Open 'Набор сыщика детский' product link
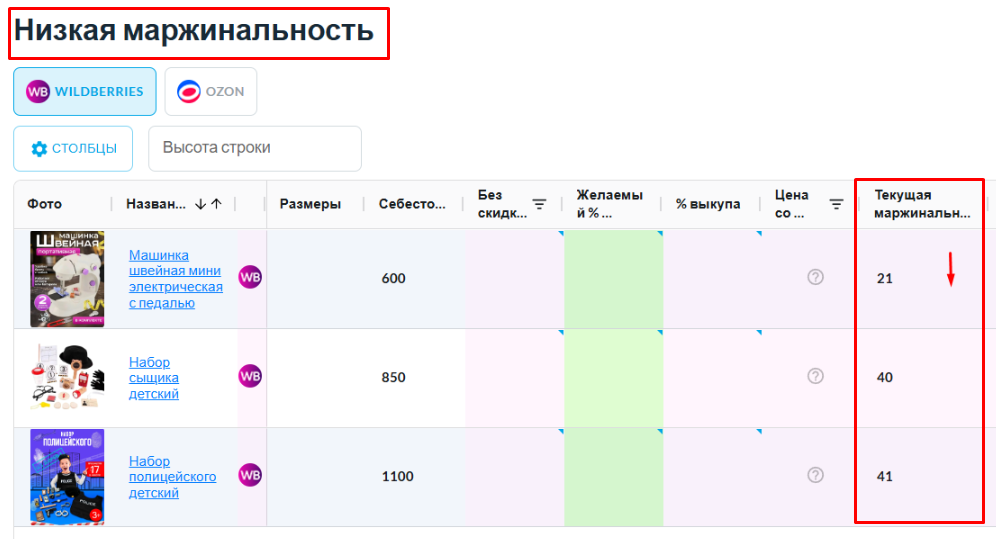The height and width of the screenshot is (539, 996). (x=154, y=378)
